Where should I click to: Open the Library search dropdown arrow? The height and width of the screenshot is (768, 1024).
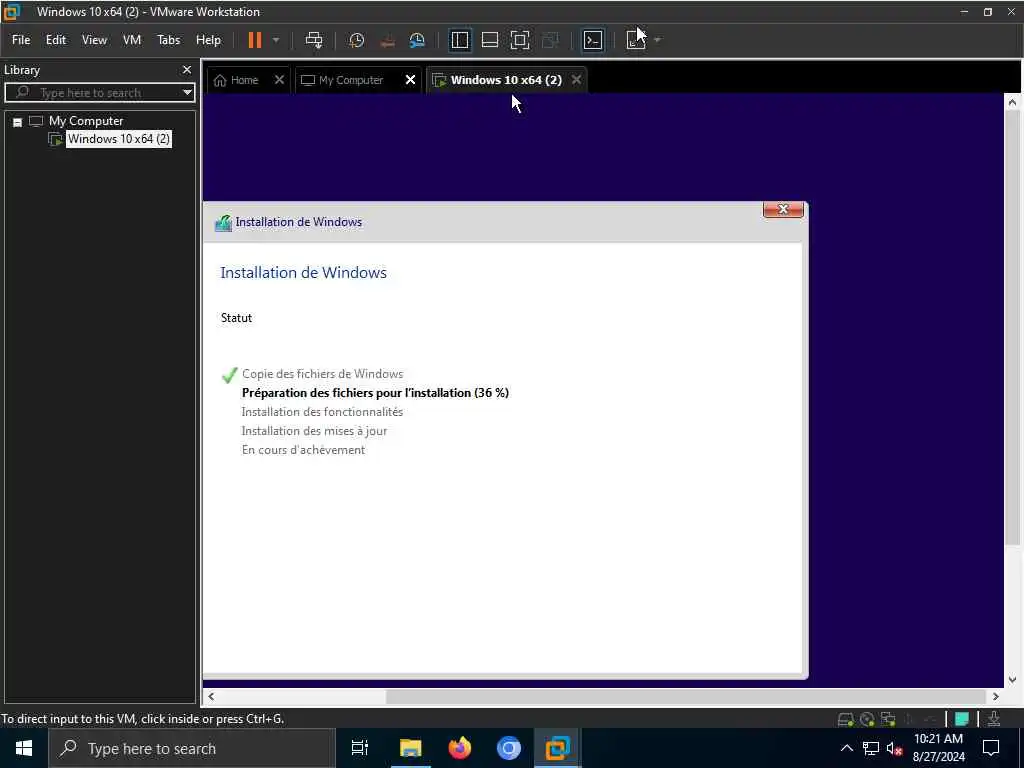pos(187,93)
